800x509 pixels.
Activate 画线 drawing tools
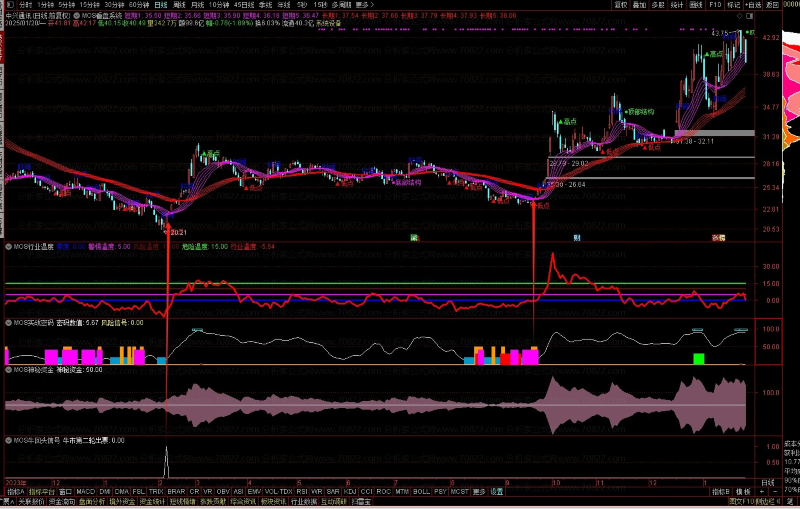696,5
